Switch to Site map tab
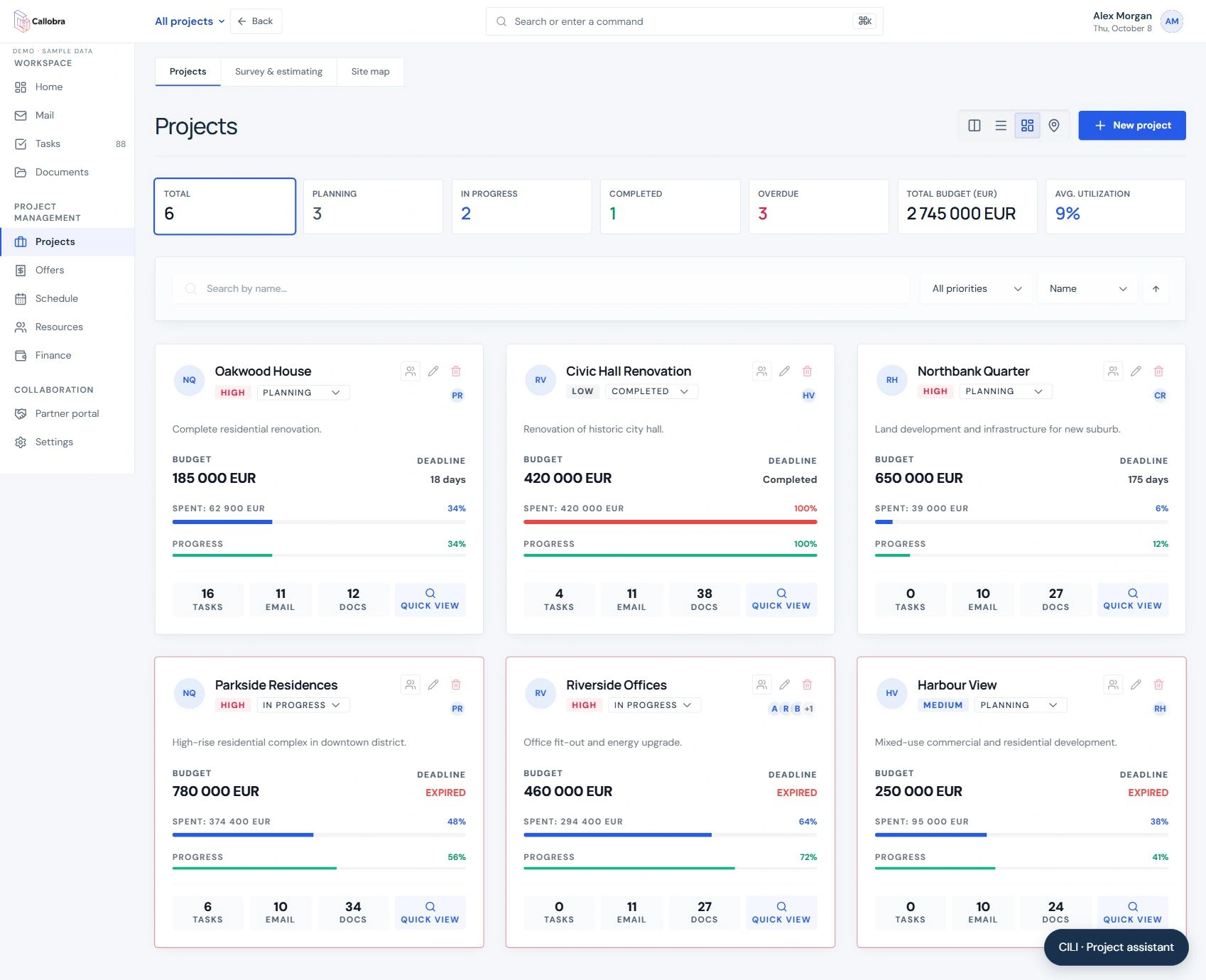The image size is (1206, 980). (370, 72)
